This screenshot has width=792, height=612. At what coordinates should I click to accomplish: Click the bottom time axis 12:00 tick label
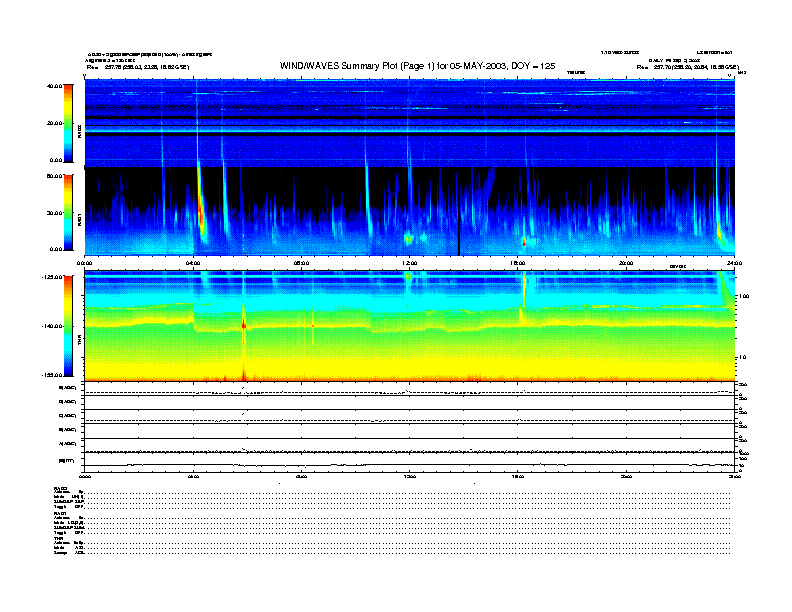coord(409,476)
